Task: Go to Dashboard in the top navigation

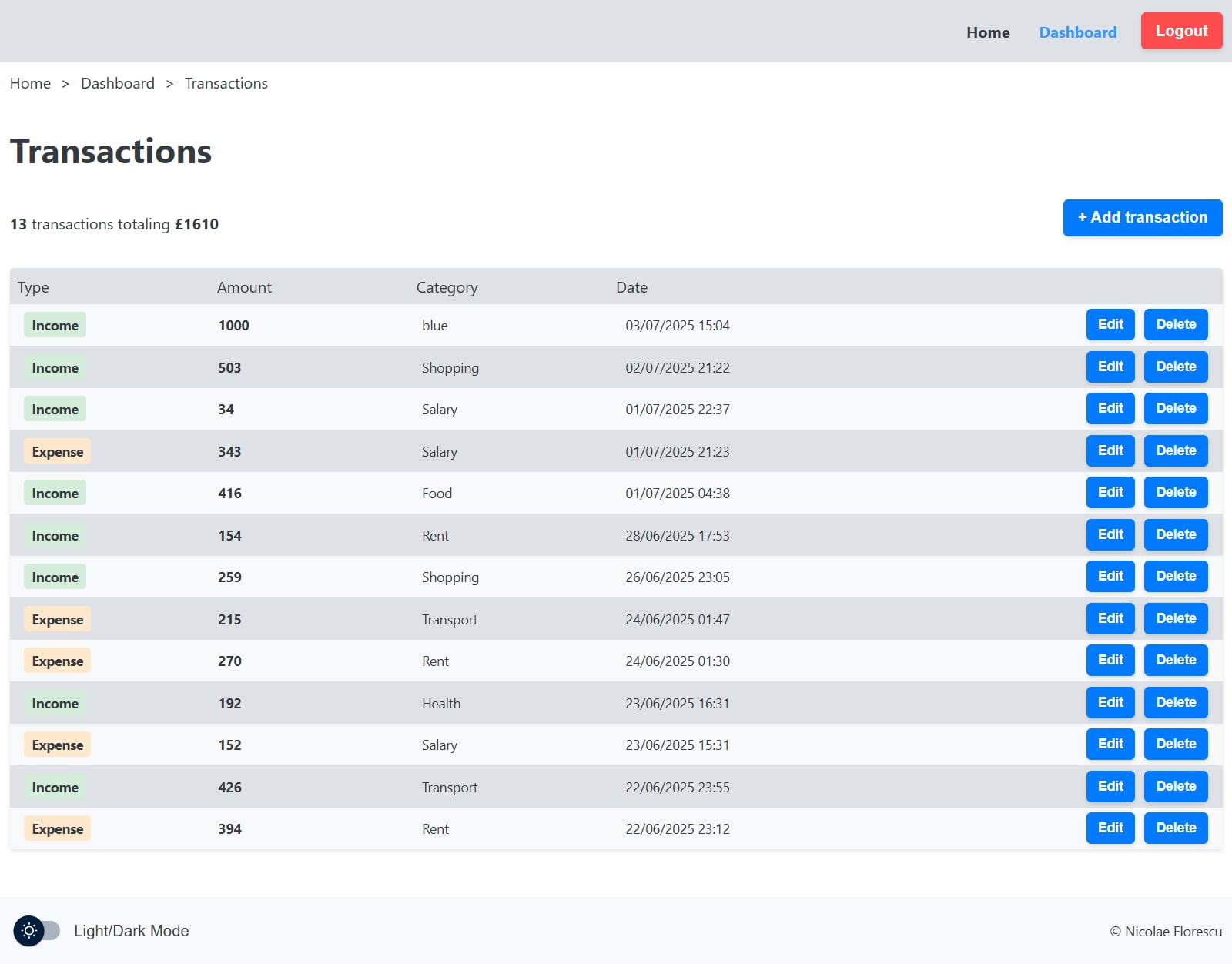Action: [x=1077, y=32]
